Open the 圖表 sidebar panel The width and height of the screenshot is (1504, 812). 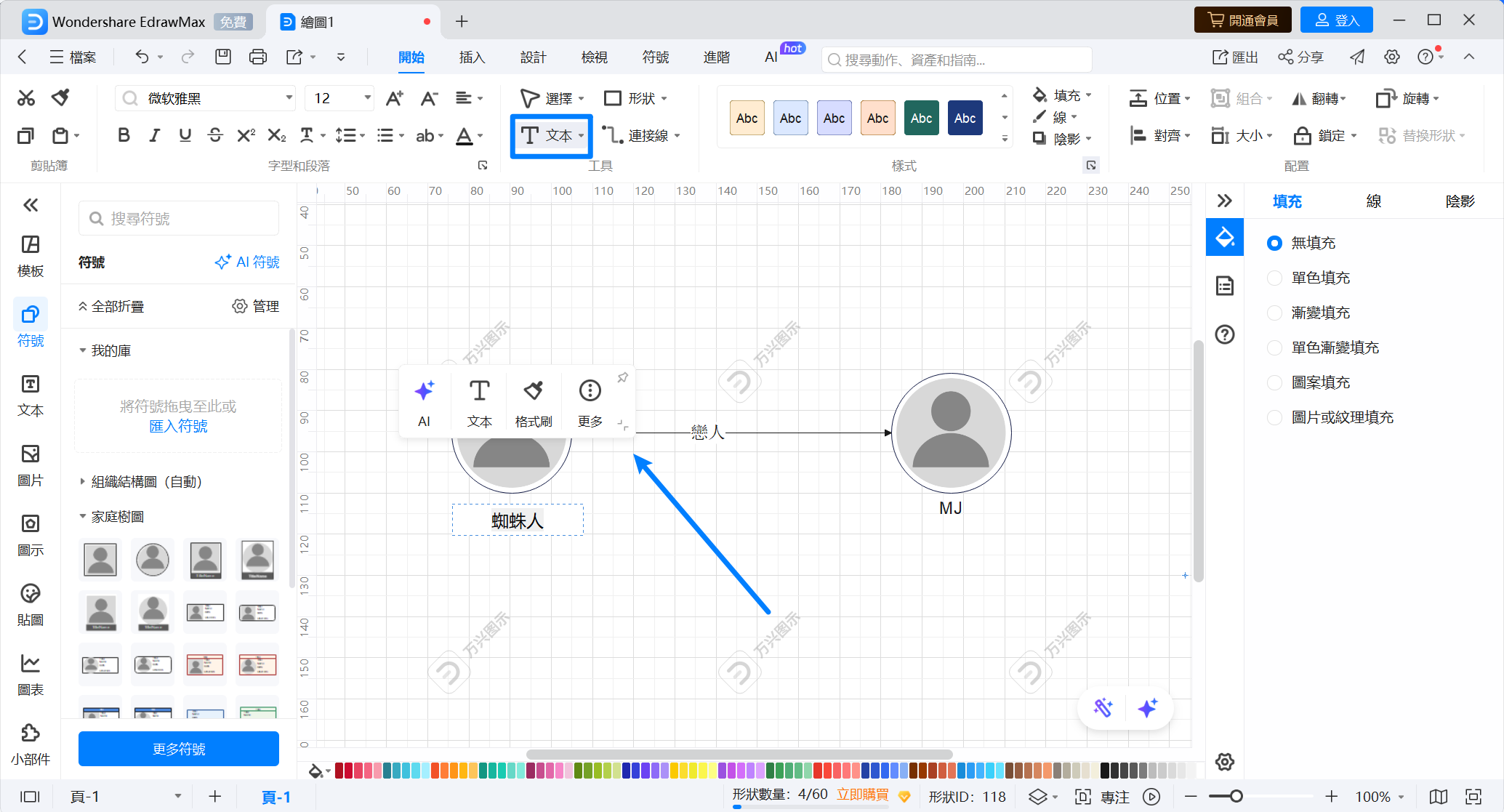31,675
